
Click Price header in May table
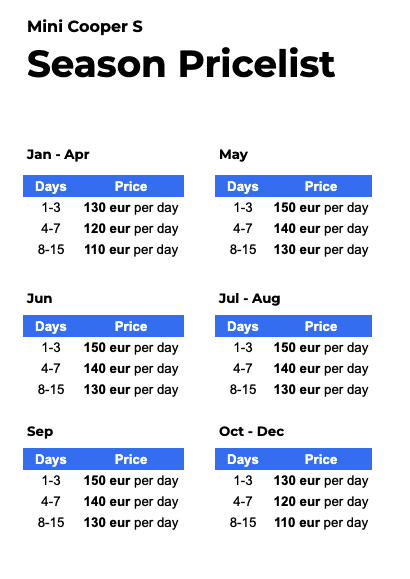coord(321,186)
